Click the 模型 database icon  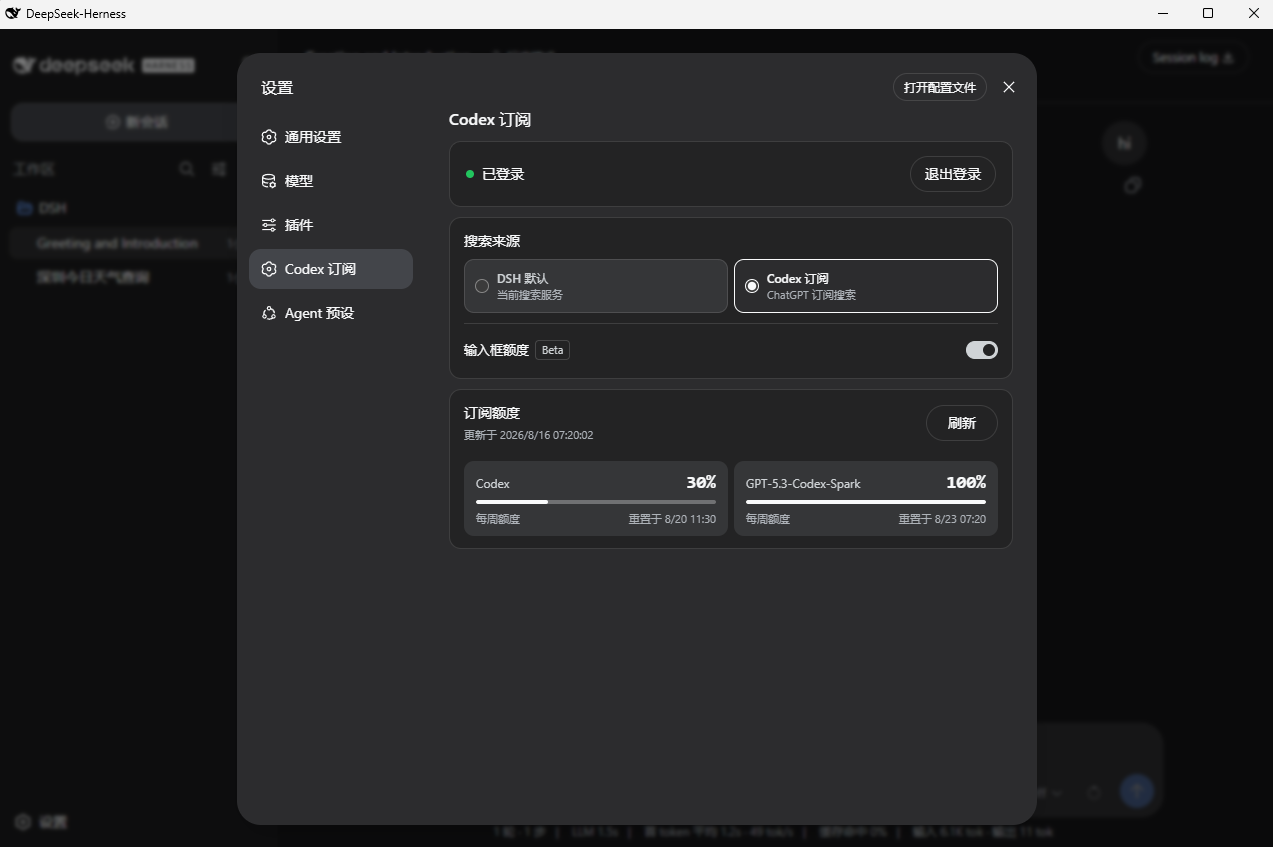click(x=269, y=181)
